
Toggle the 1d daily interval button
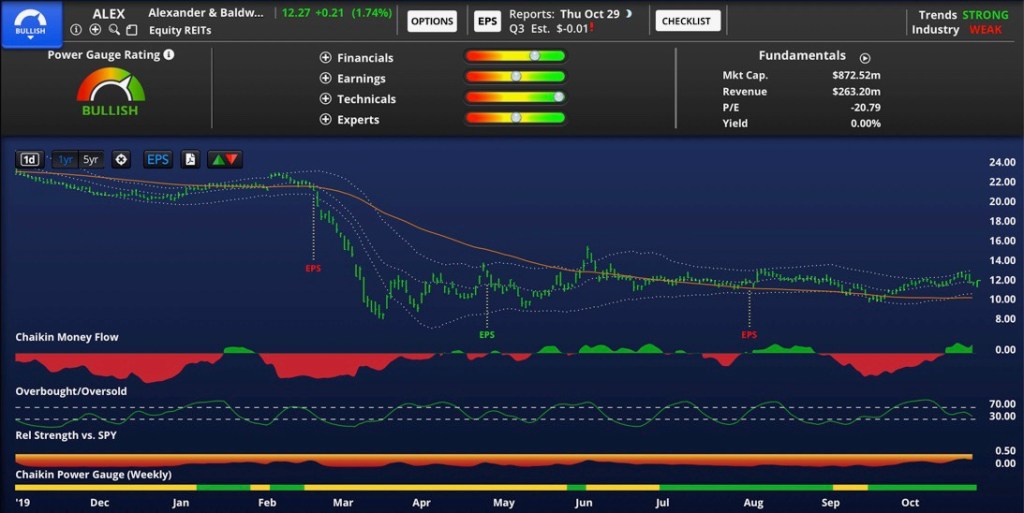point(30,159)
